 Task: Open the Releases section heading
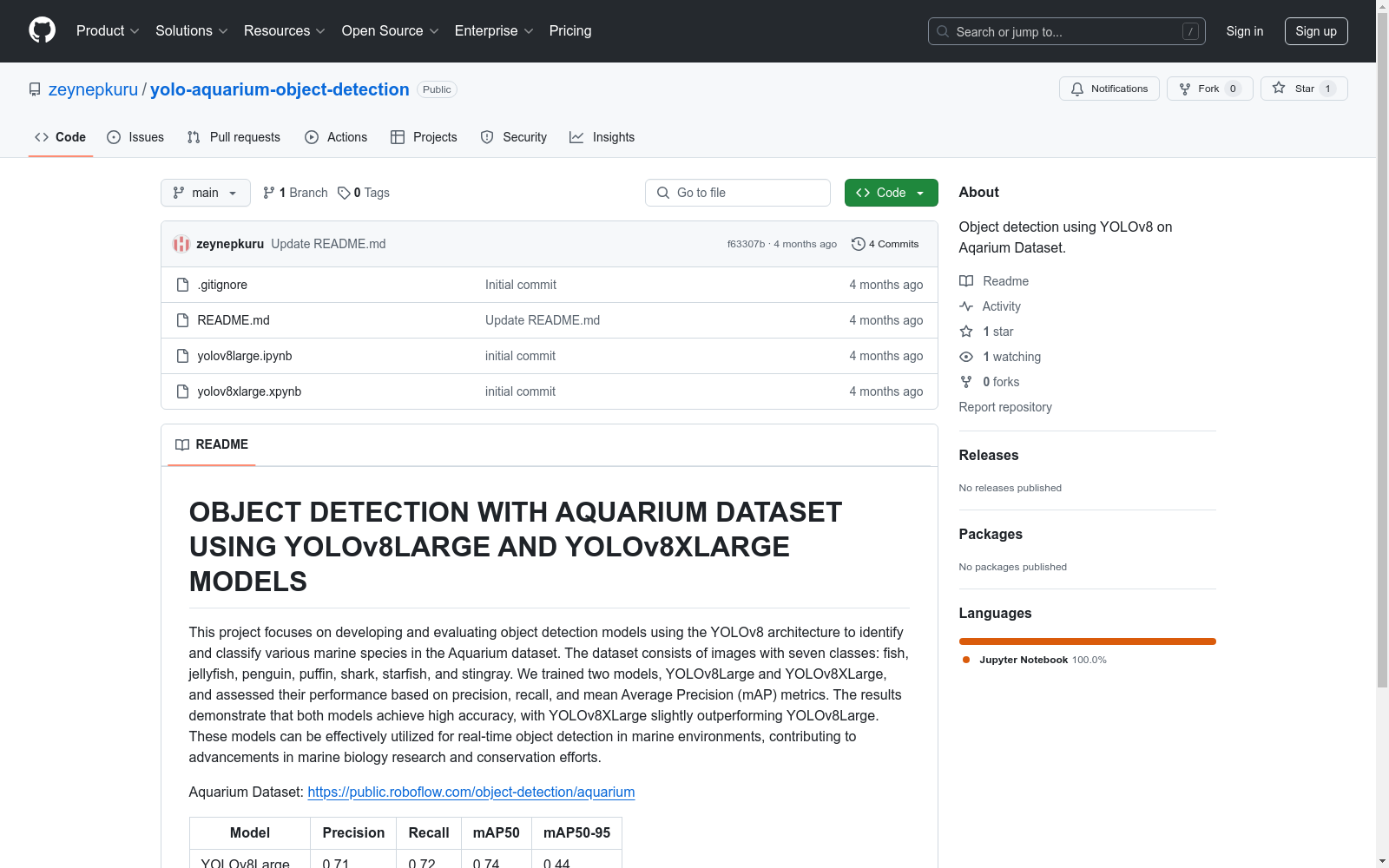989,455
